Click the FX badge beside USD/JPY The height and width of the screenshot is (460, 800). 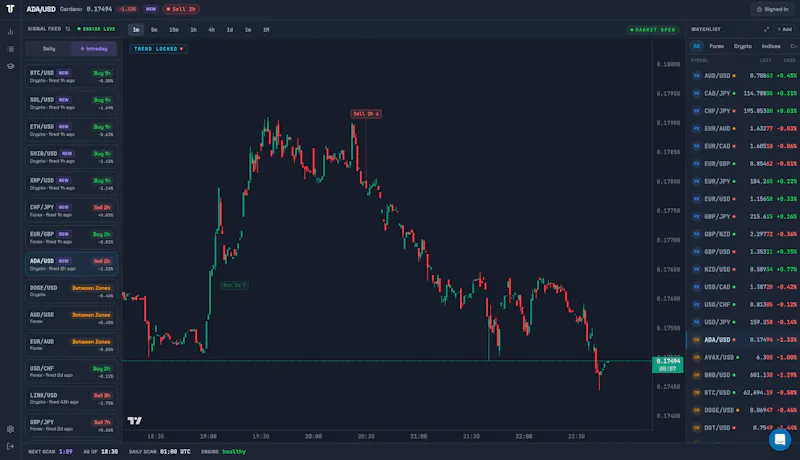(696, 322)
